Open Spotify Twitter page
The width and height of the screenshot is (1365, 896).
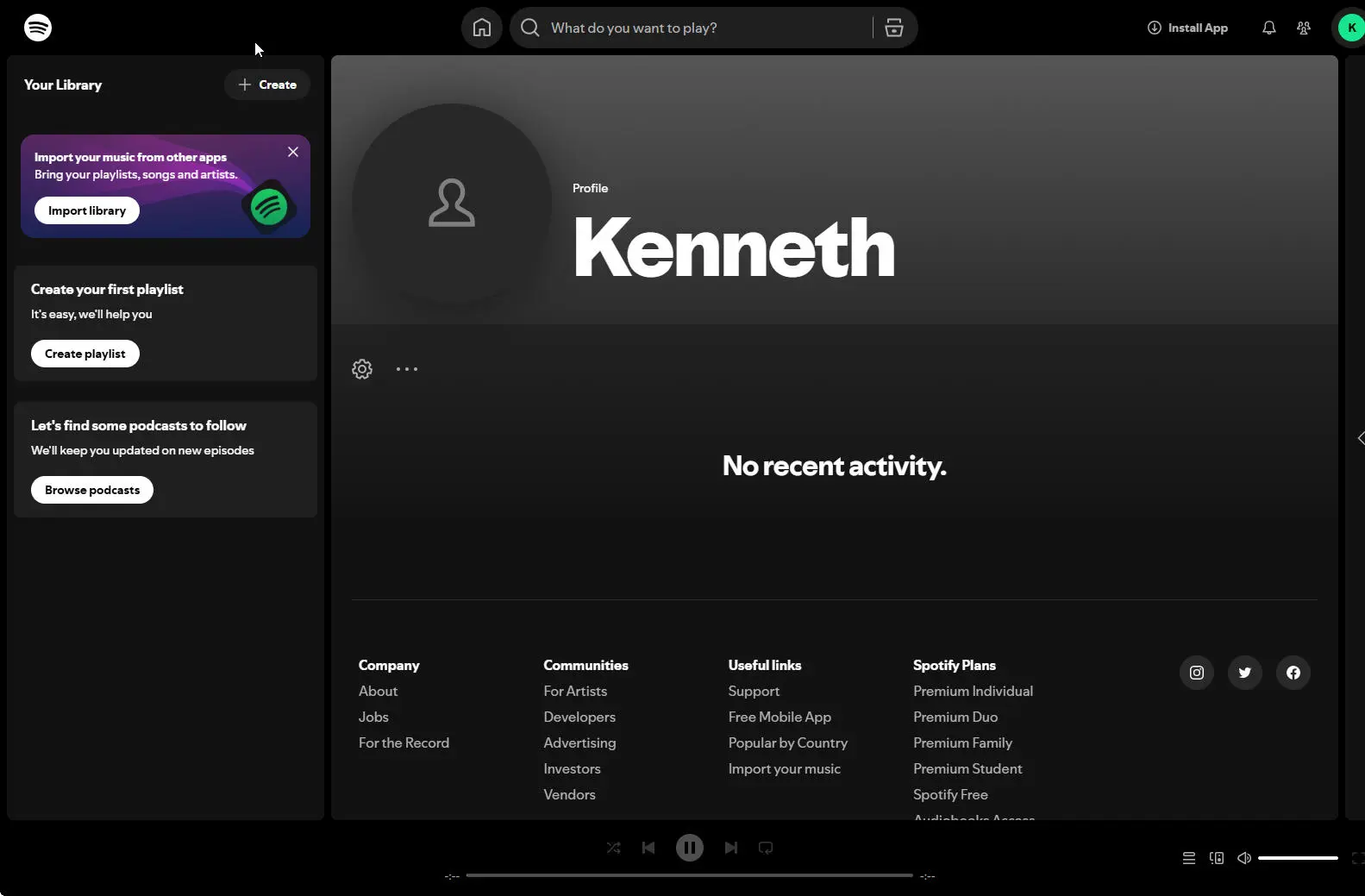1245,673
